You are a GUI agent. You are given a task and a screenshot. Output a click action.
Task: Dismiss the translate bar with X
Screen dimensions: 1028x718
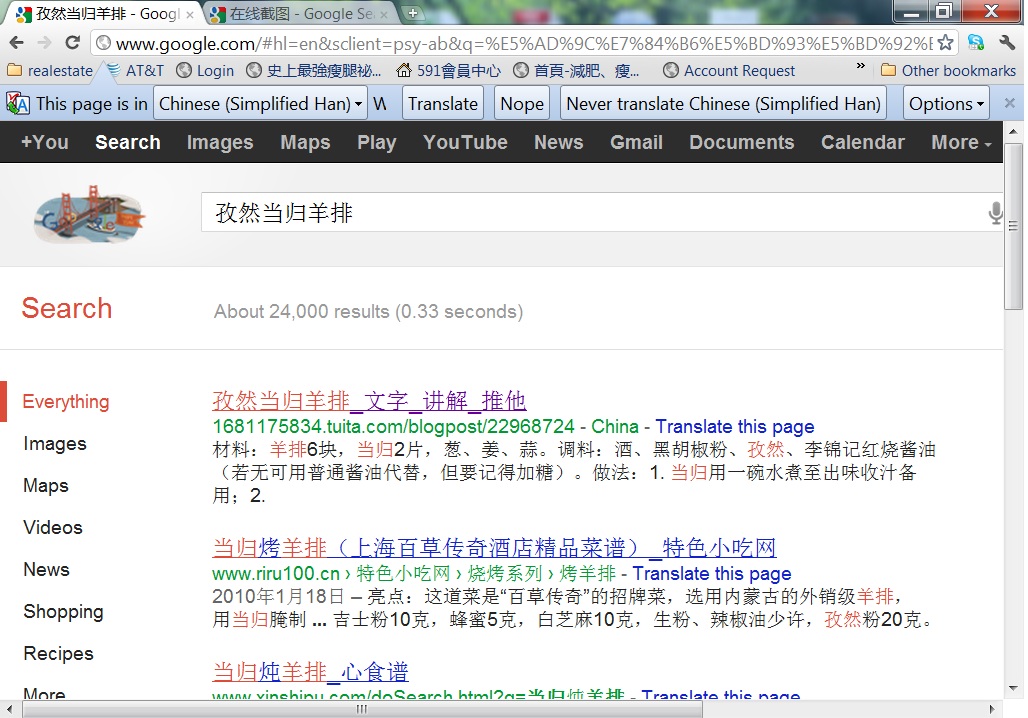pos(1010,103)
